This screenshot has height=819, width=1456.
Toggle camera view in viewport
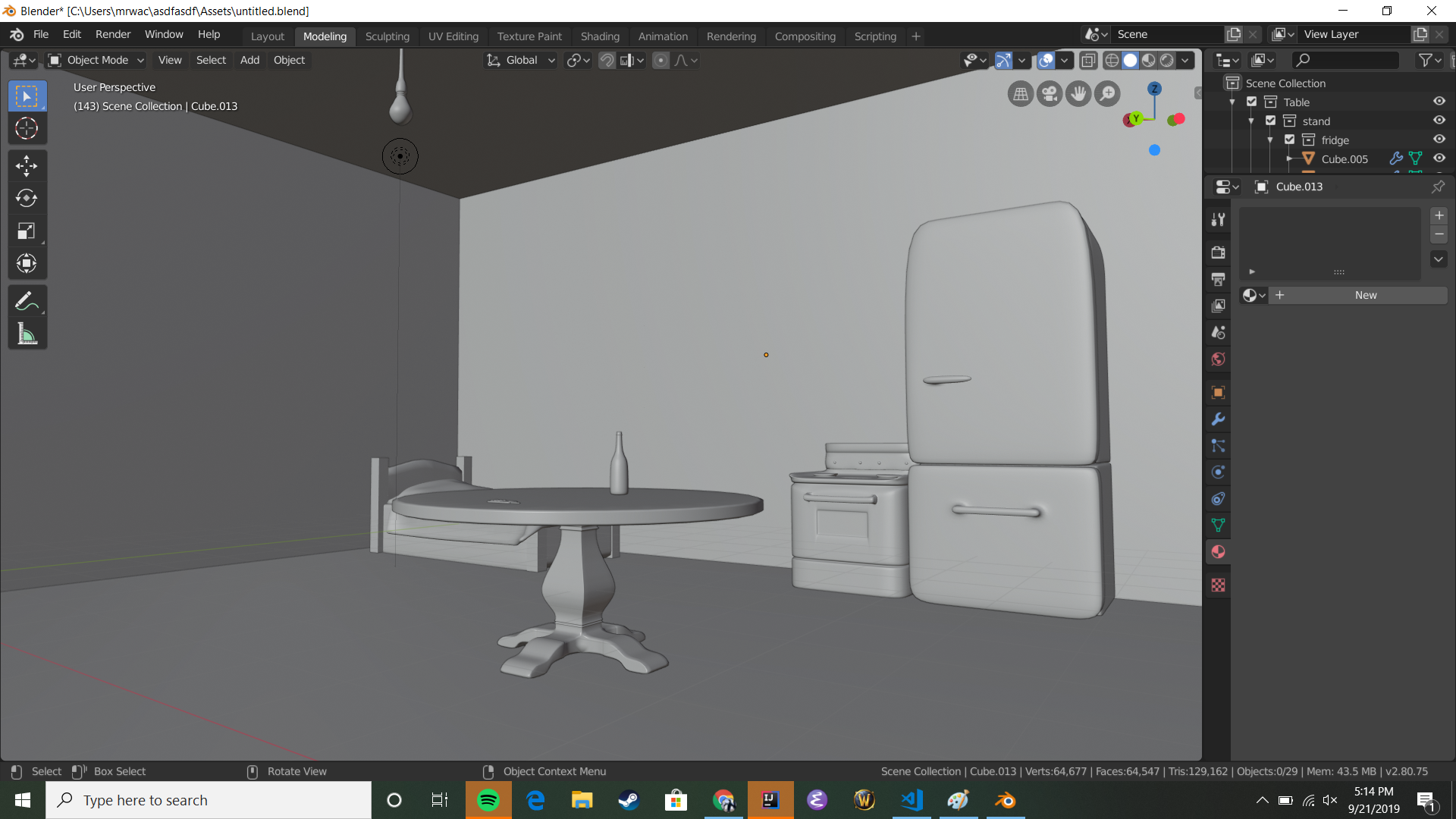click(x=1050, y=94)
